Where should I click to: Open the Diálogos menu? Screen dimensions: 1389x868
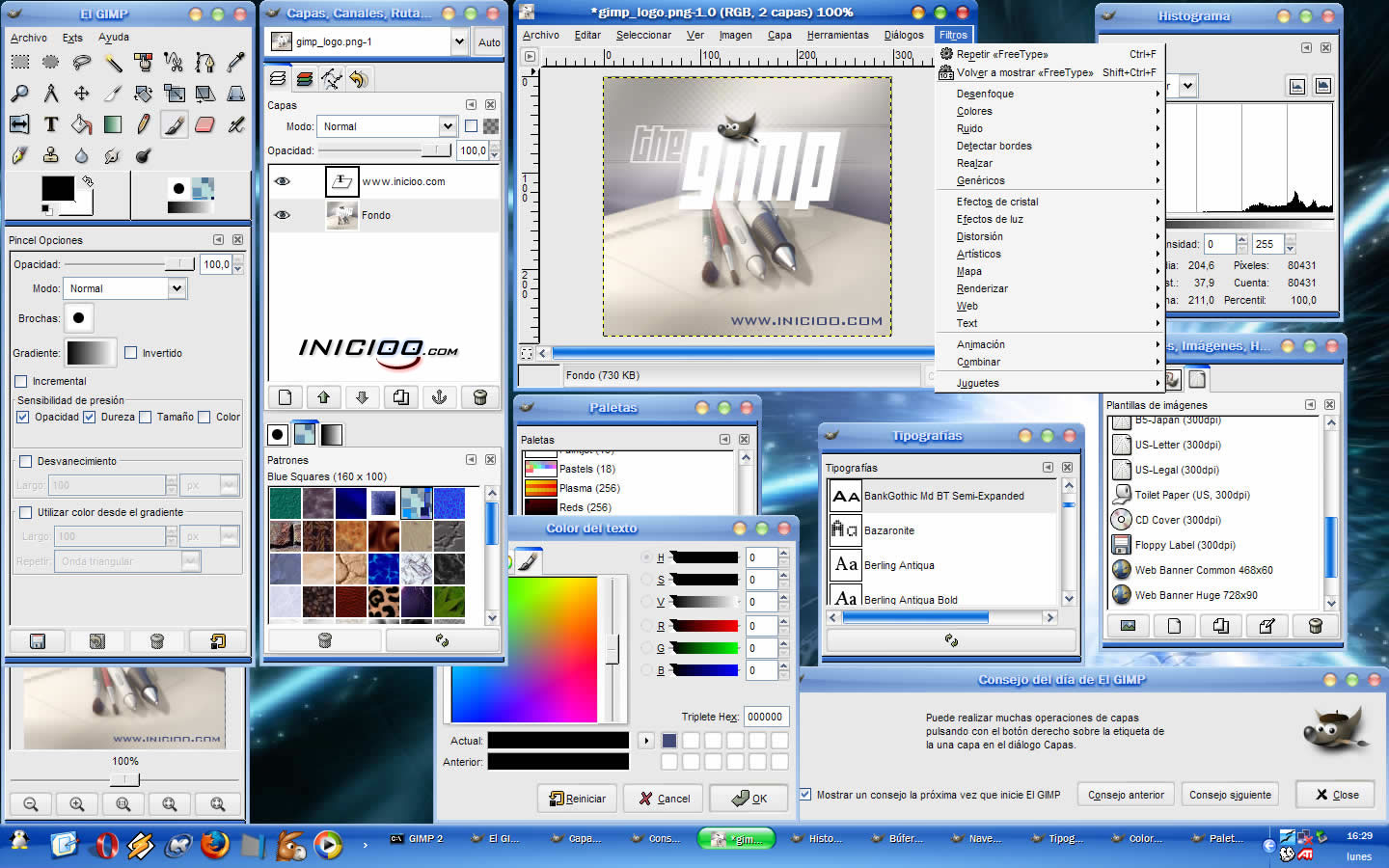coord(904,35)
